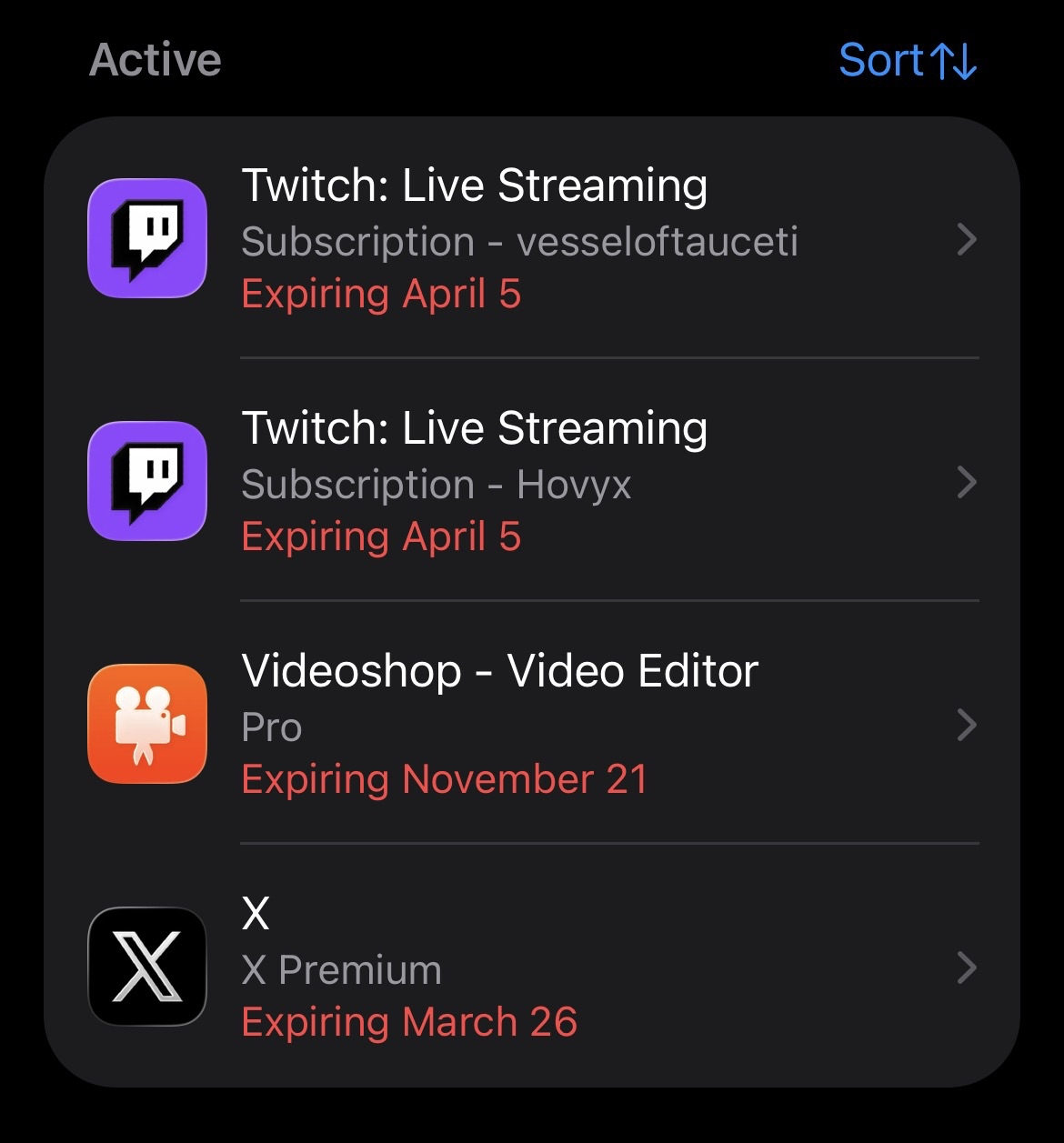
Task: Open the Sort options
Action: pos(880,61)
